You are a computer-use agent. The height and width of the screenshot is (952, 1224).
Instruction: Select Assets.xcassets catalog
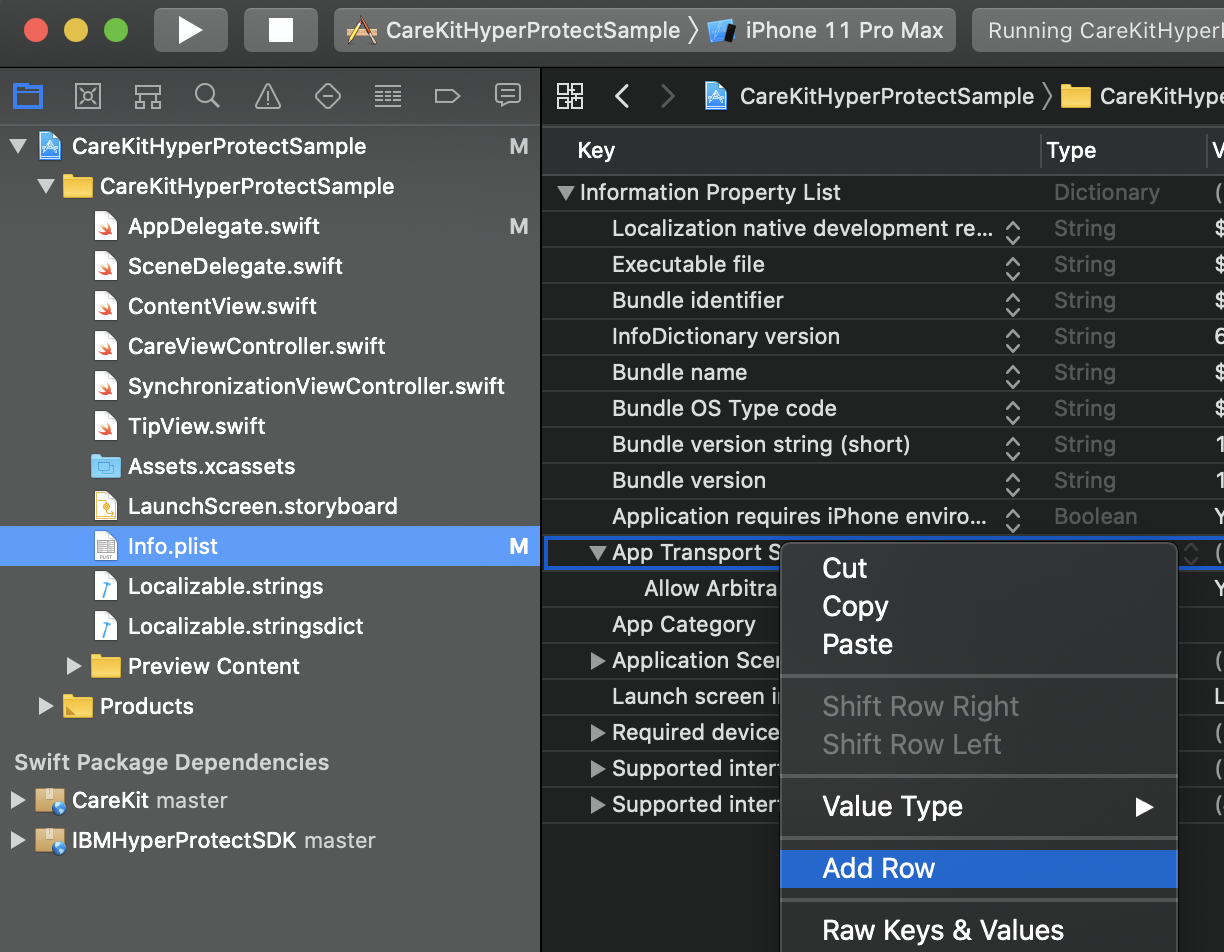212,466
